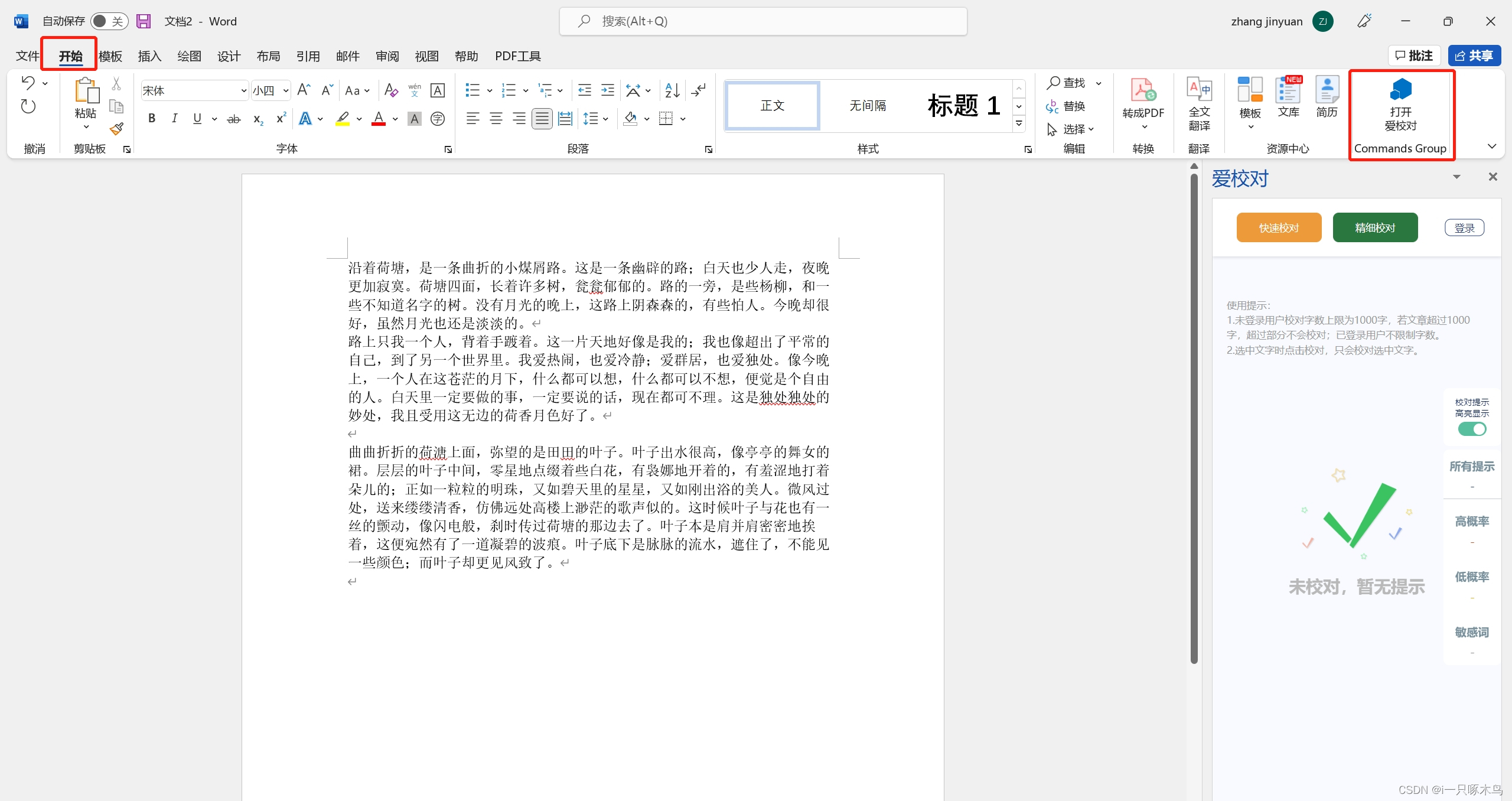Toggle bold formatting button
Viewport: 1512px width, 801px height.
click(x=152, y=119)
